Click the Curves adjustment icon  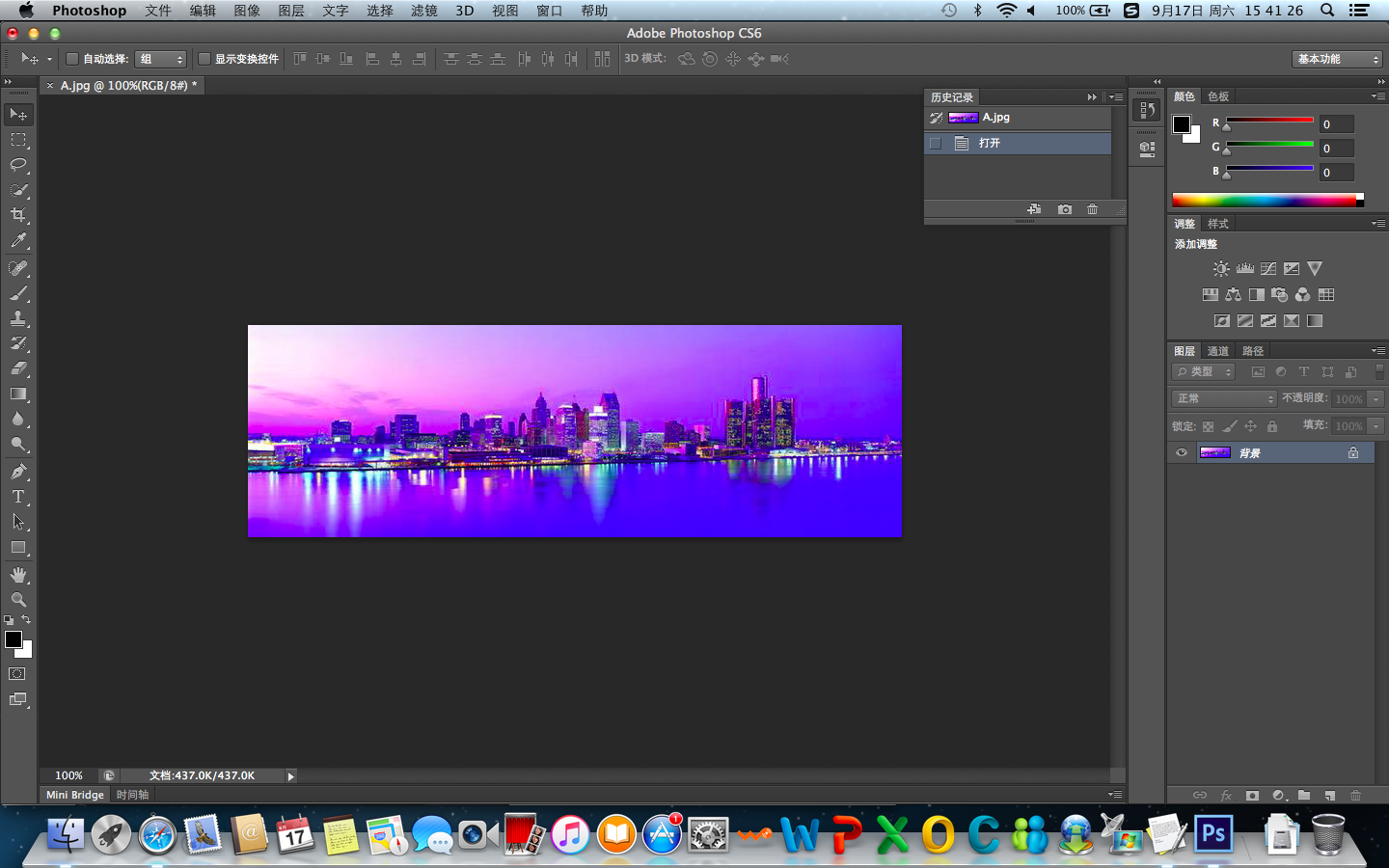point(1268,269)
